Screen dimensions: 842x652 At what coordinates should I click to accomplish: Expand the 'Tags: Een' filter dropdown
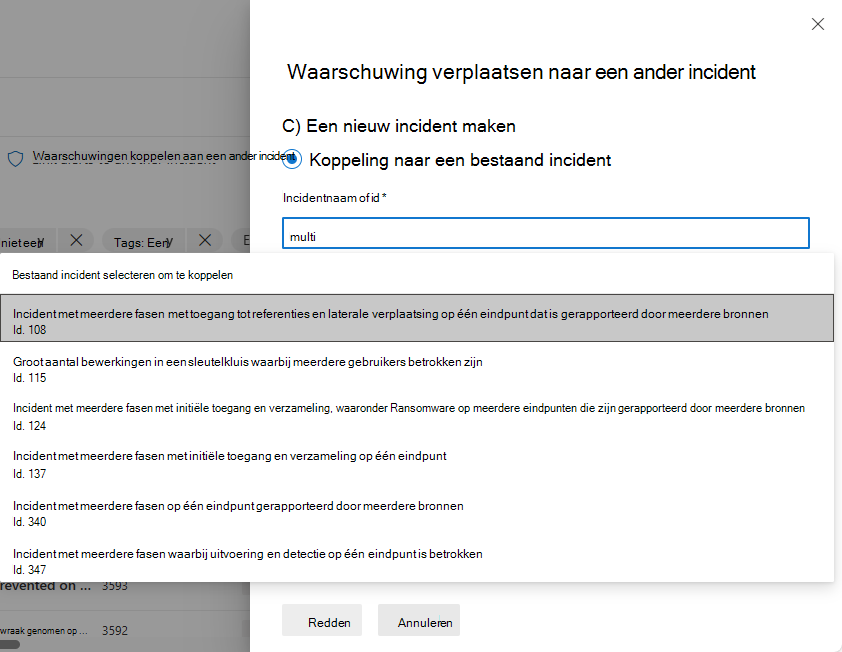pos(143,243)
